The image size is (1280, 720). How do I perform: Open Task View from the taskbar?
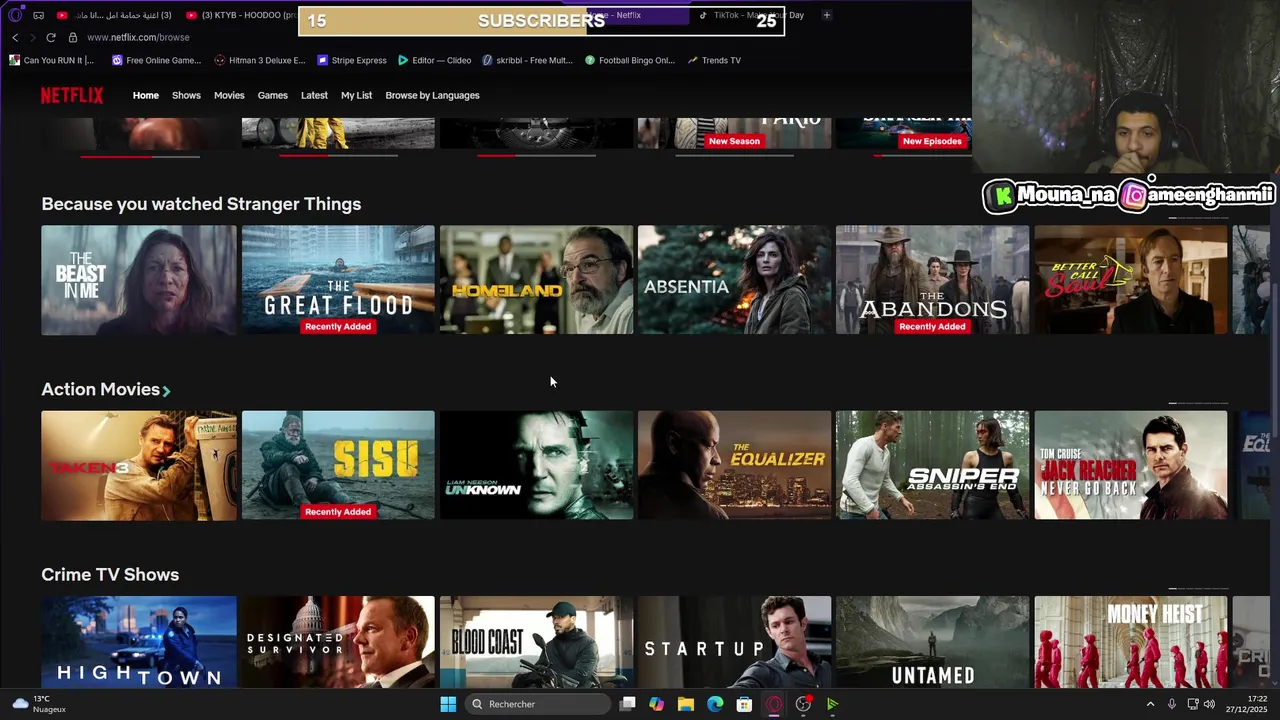click(x=628, y=704)
